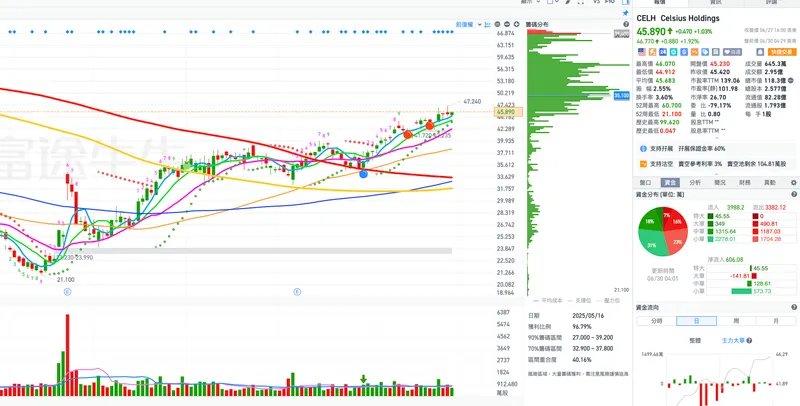
Task: Select 分時 fund flow period
Action: pos(657,321)
